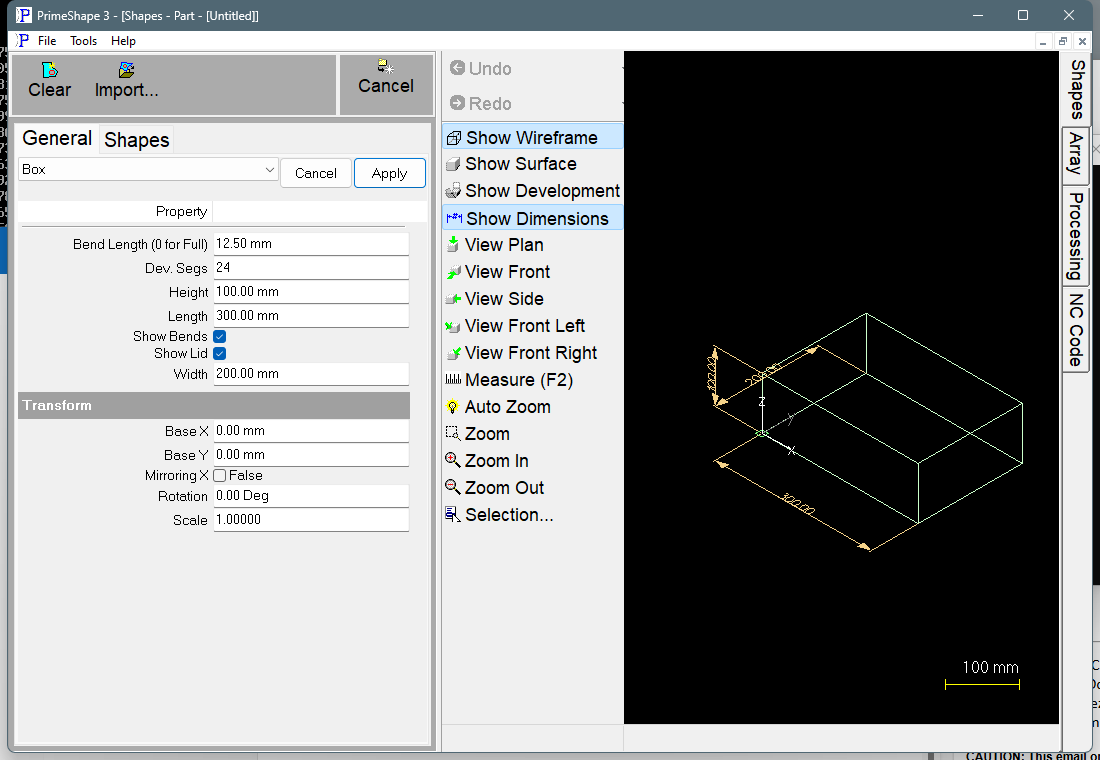Switch to the Shapes tab in left panel

click(x=137, y=140)
